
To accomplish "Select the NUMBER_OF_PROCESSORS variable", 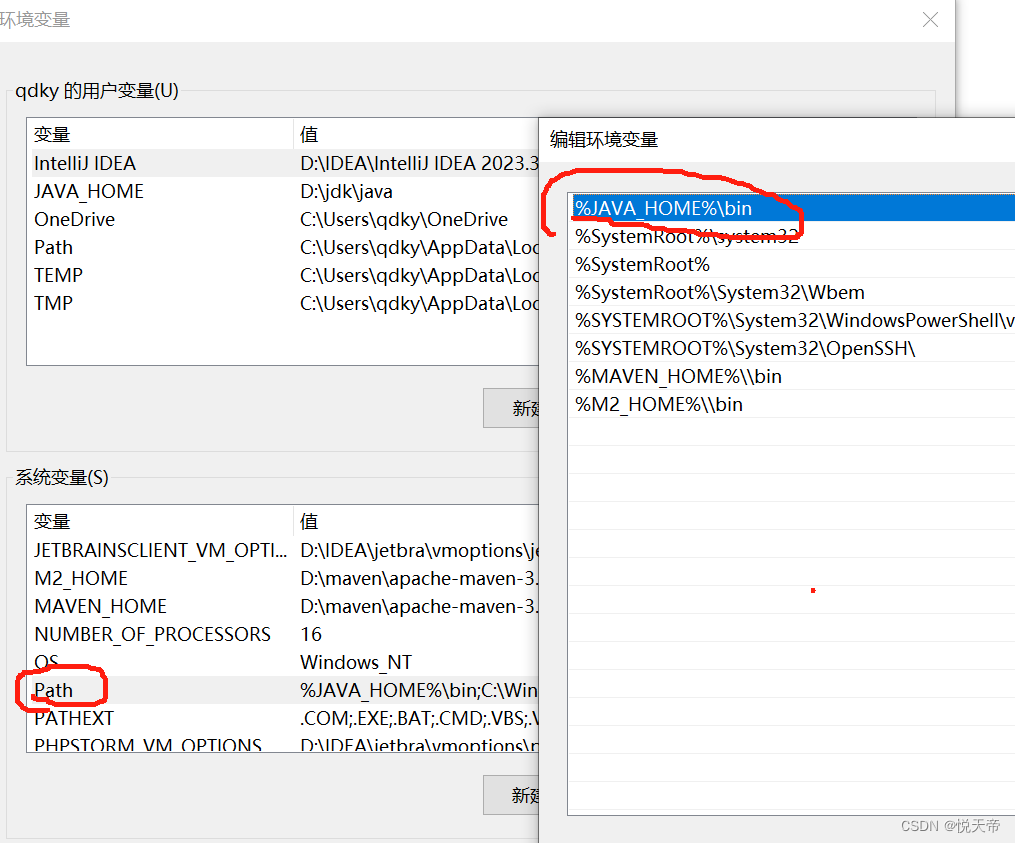I will (x=152, y=634).
